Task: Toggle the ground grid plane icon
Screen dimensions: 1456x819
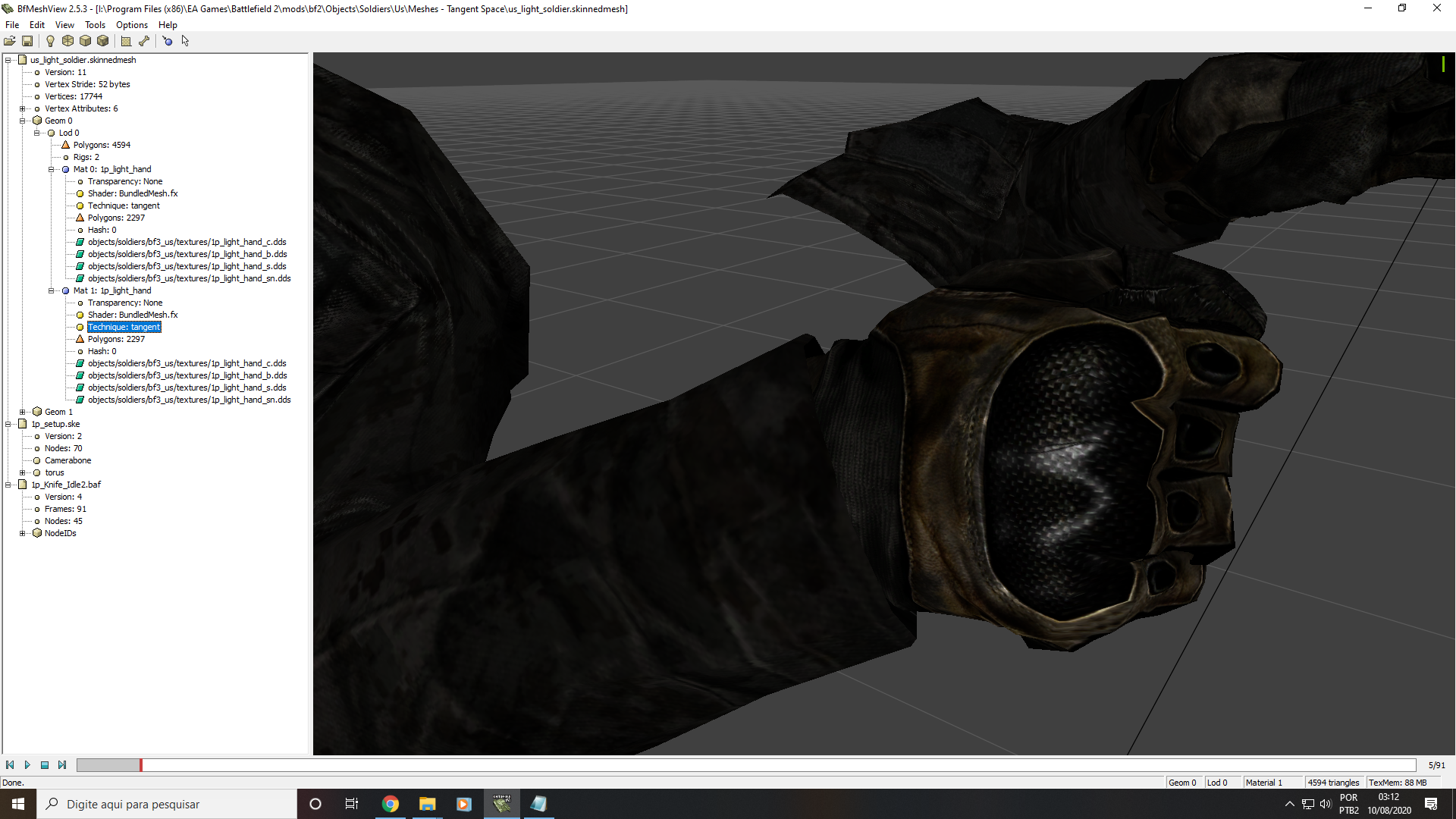Action: 126,41
